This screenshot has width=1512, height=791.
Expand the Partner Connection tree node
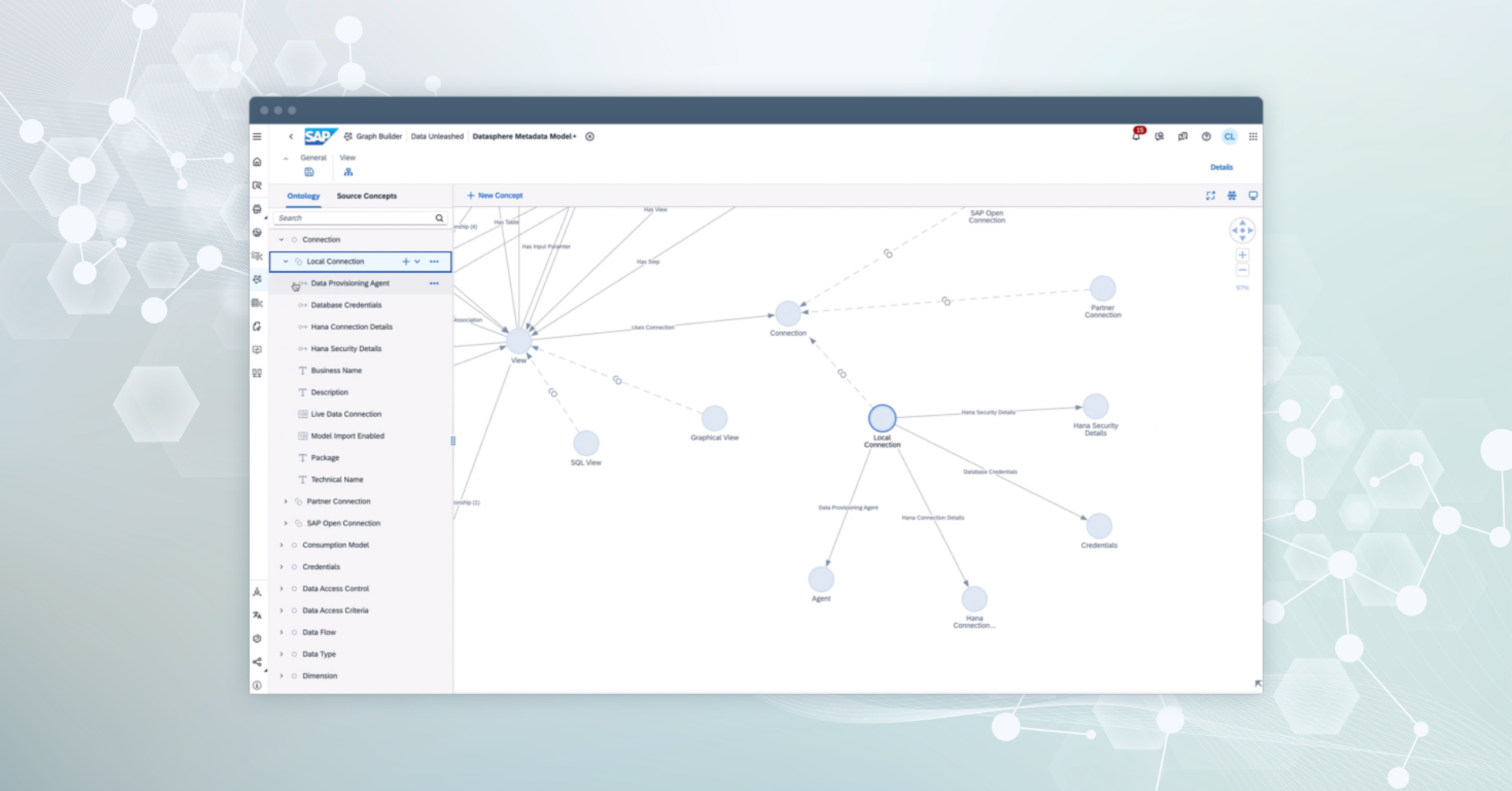tap(286, 501)
